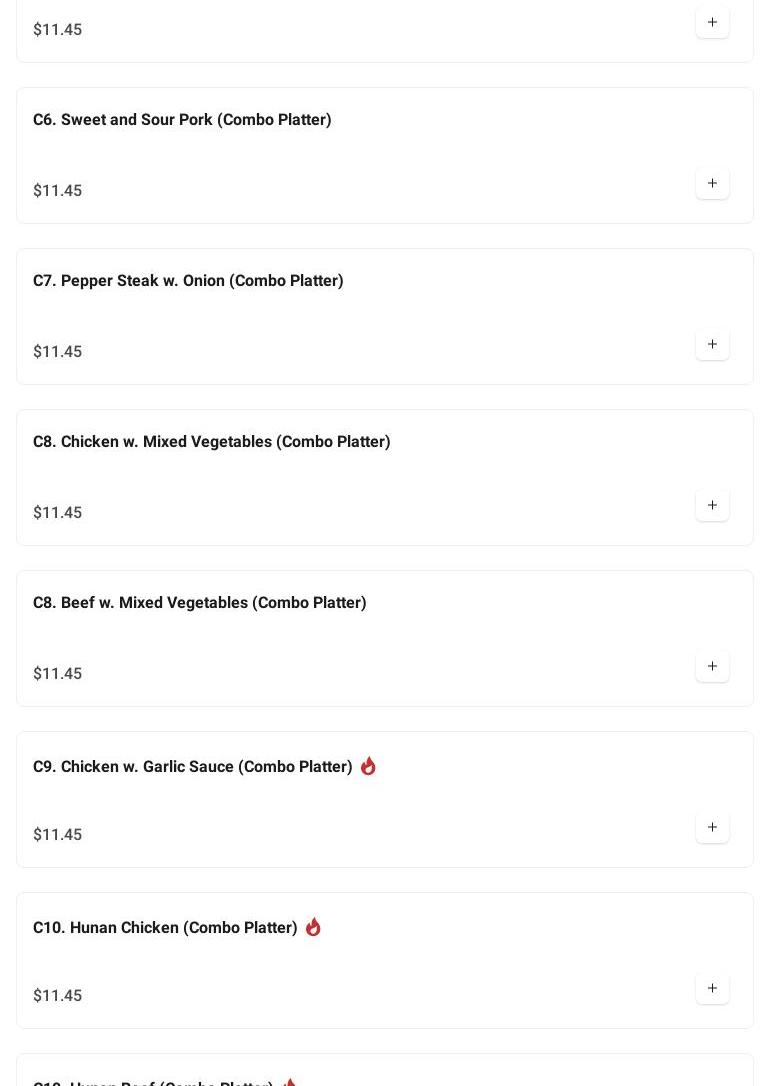
Task: Open C7. Pepper Steak w. Onion details
Action: coord(188,281)
